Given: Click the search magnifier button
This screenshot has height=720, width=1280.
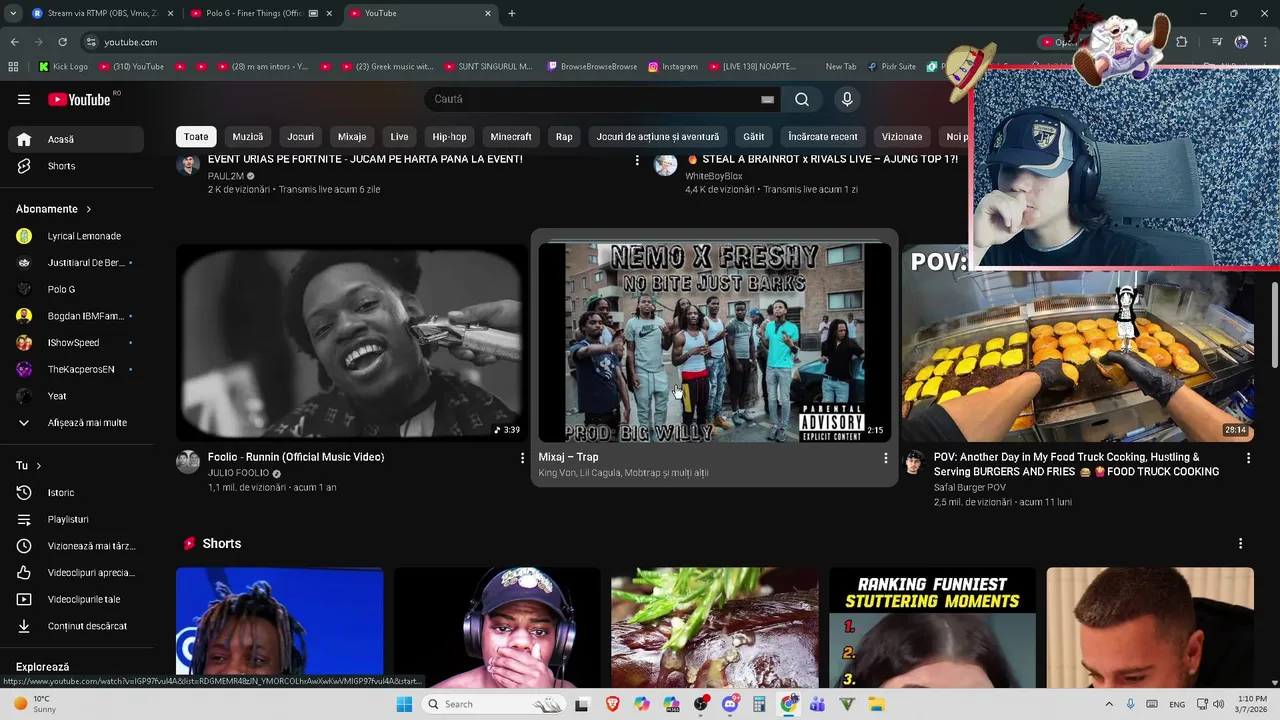Looking at the screenshot, I should 802,99.
